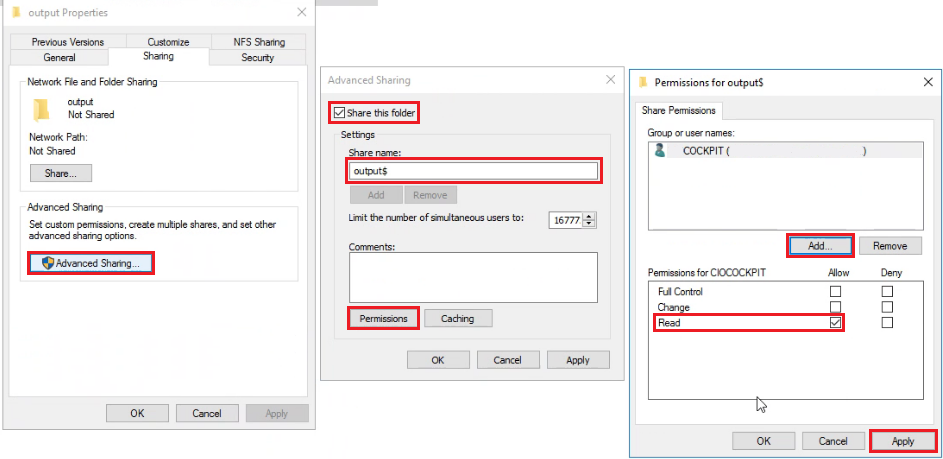Click the disabled Apply in output Properties
This screenshot has width=943, height=459.
click(x=277, y=413)
